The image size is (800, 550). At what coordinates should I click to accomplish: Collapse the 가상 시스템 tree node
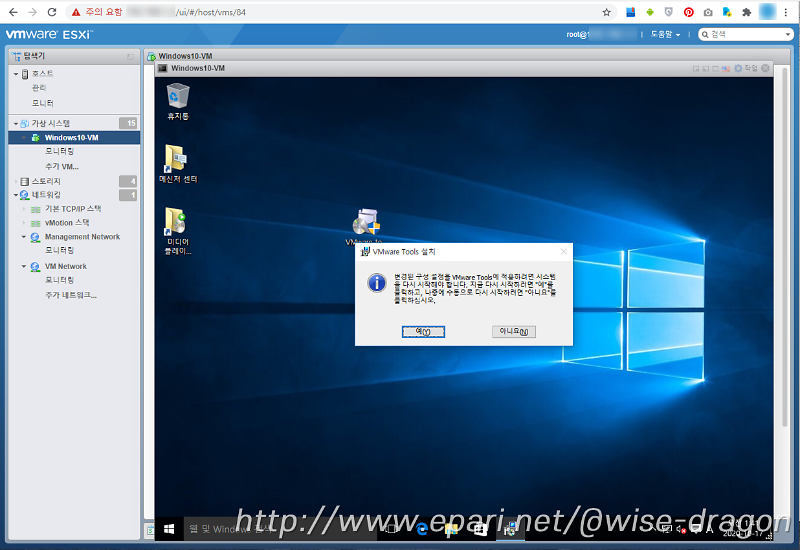(x=16, y=123)
